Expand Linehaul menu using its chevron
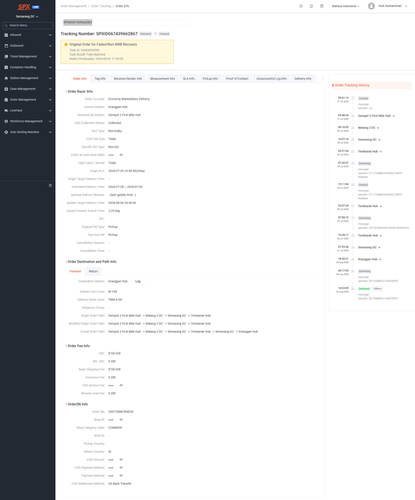Image resolution: width=415 pixels, height=500 pixels. pyautogui.click(x=50, y=110)
